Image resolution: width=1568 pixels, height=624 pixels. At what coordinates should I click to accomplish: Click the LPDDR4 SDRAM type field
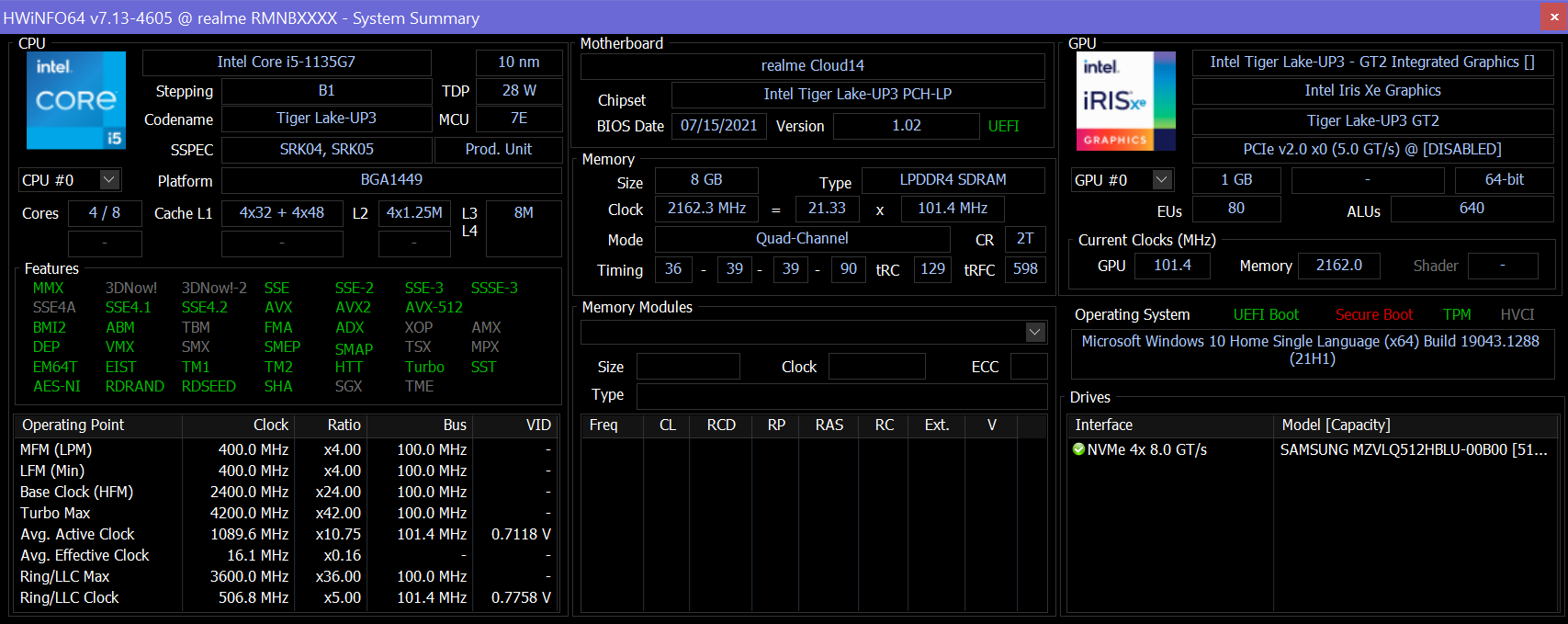[953, 180]
